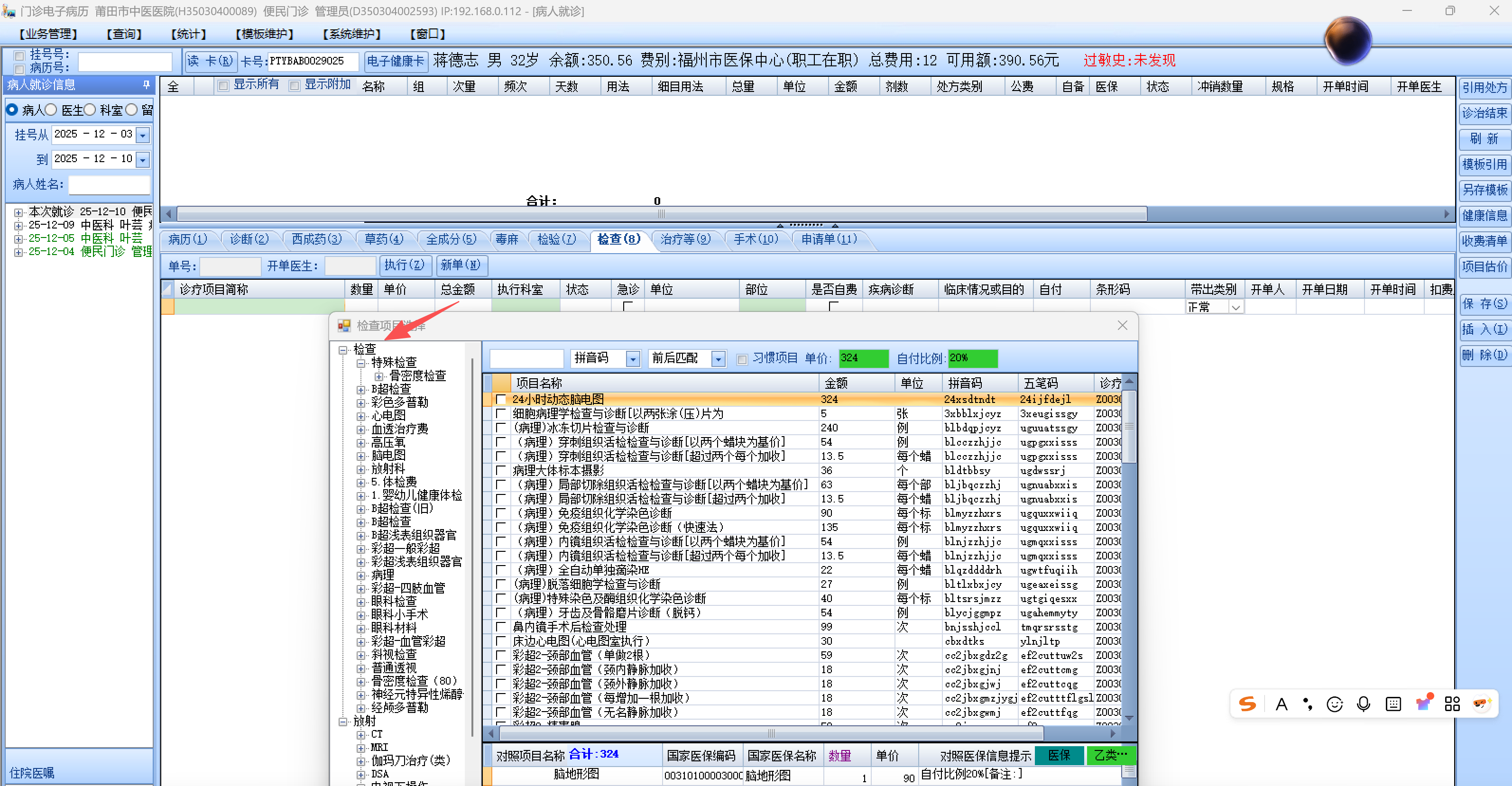
Task: Click the green 自付比例 20% field
Action: pos(972,358)
